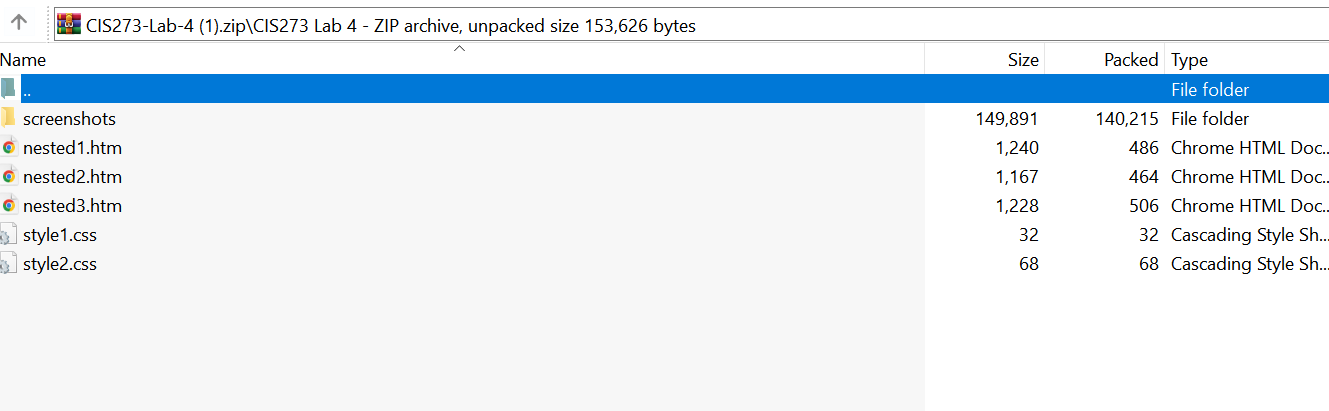Click the up one level arrow
The width and height of the screenshot is (1329, 411).
(x=19, y=23)
